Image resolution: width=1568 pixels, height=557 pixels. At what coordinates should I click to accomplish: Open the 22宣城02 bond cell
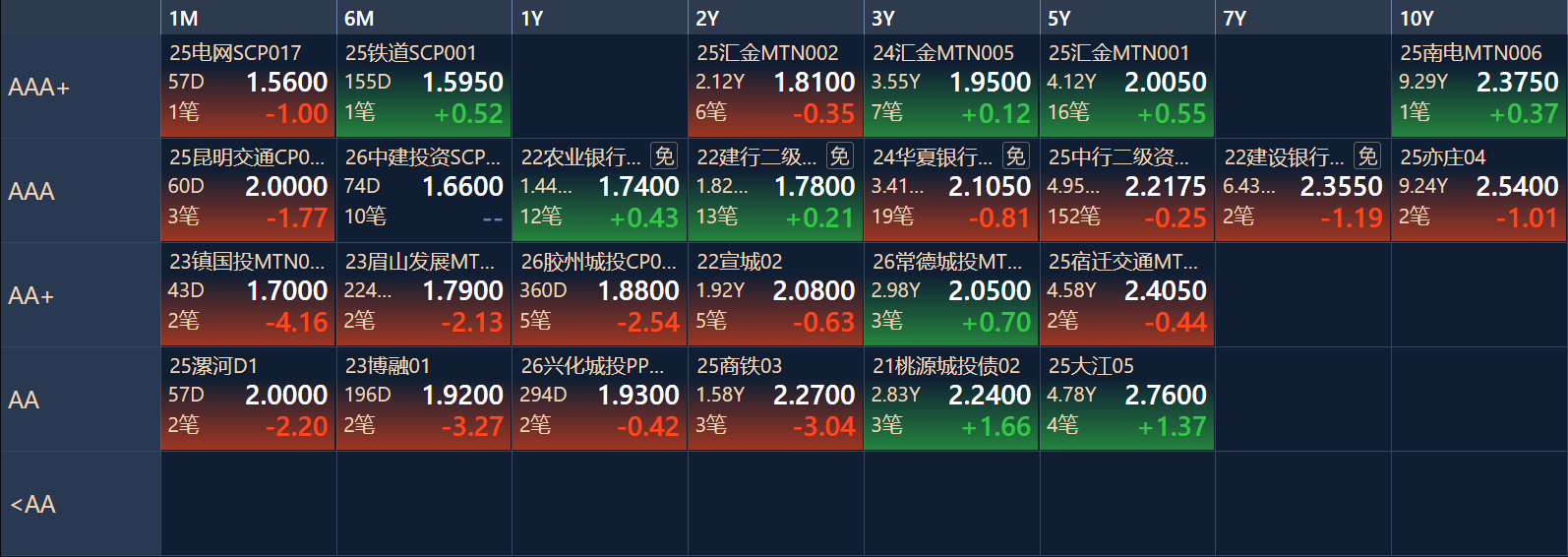775,294
